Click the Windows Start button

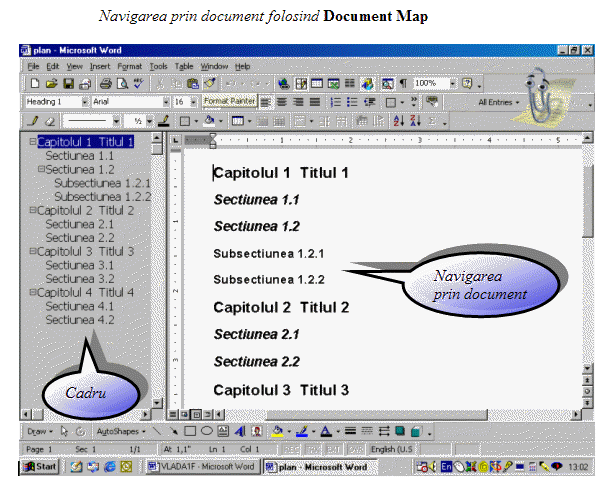pyautogui.click(x=39, y=466)
